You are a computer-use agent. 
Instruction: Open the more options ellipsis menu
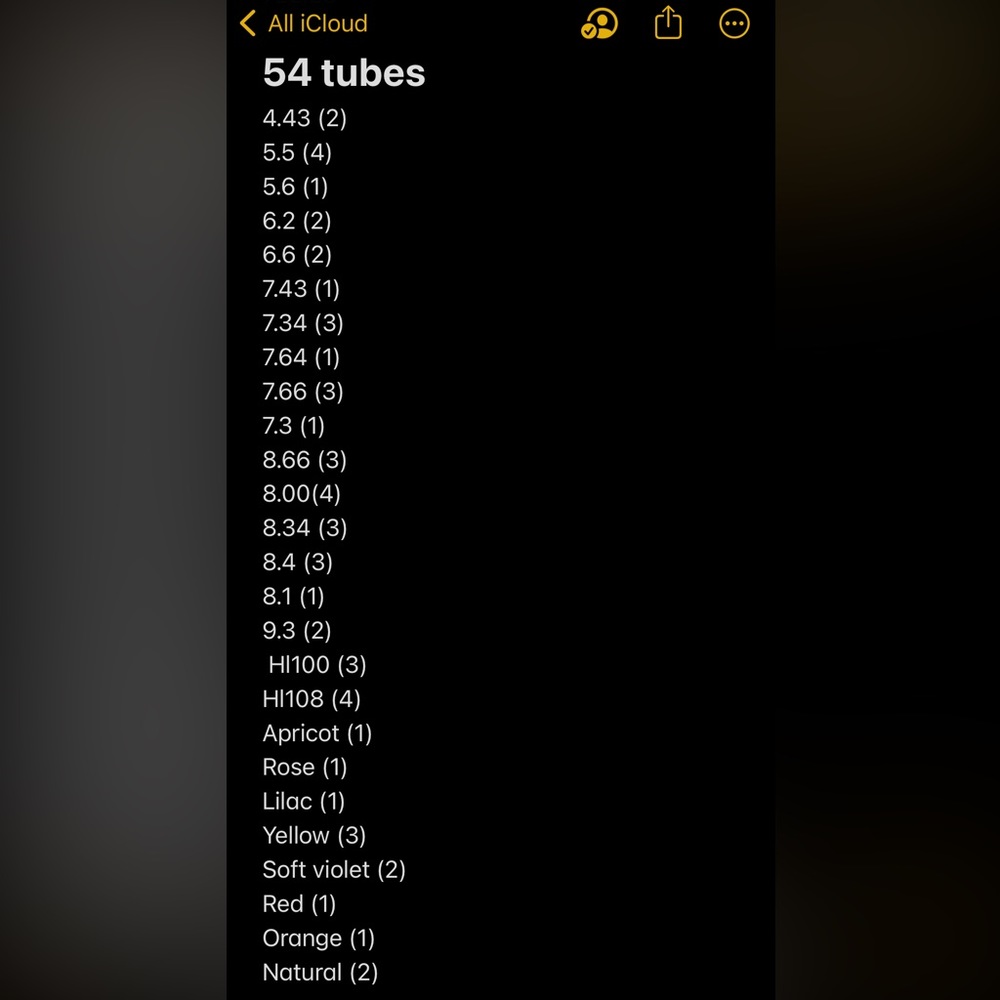(x=734, y=24)
